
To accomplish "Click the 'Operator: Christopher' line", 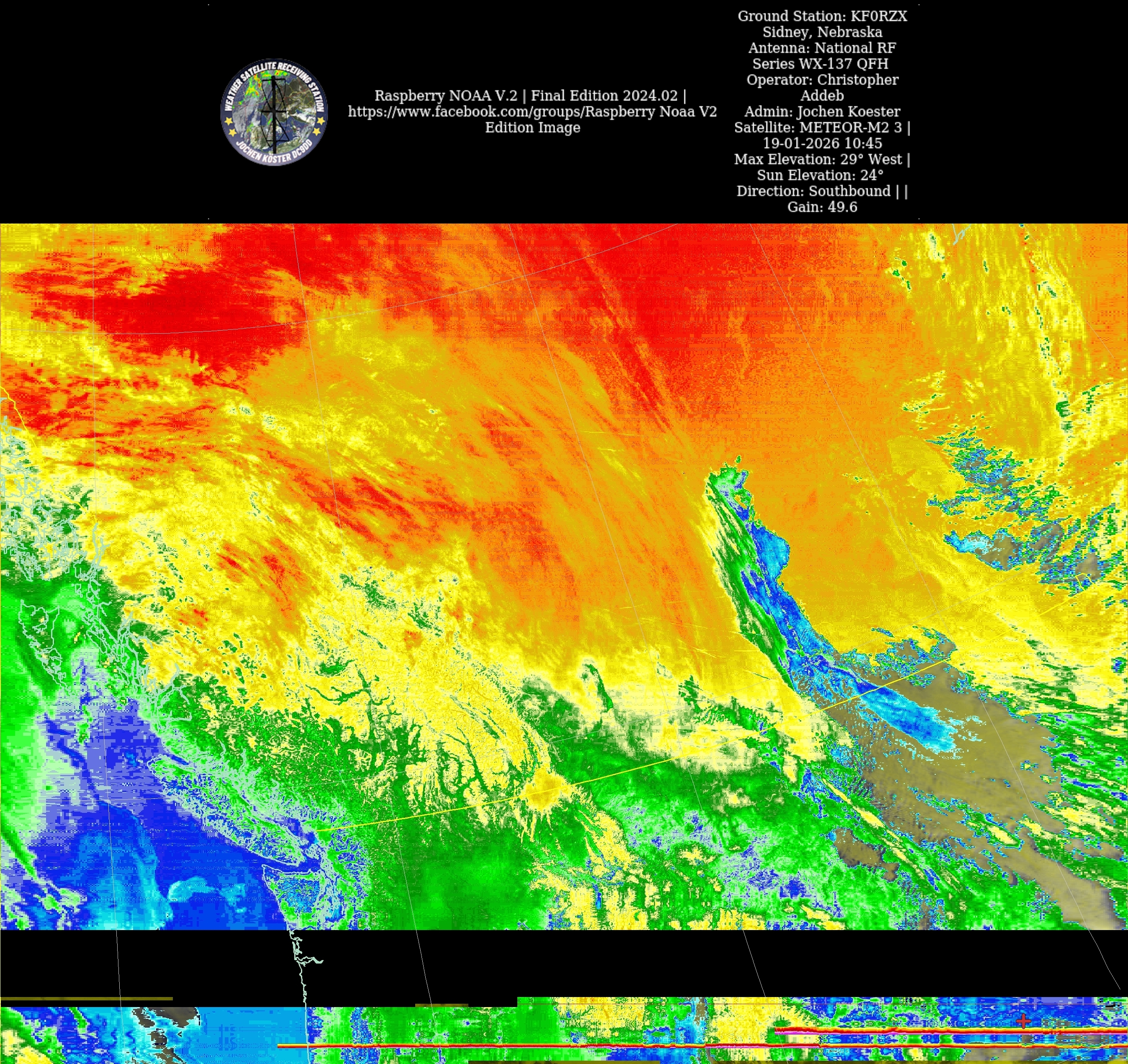I will 822,80.
